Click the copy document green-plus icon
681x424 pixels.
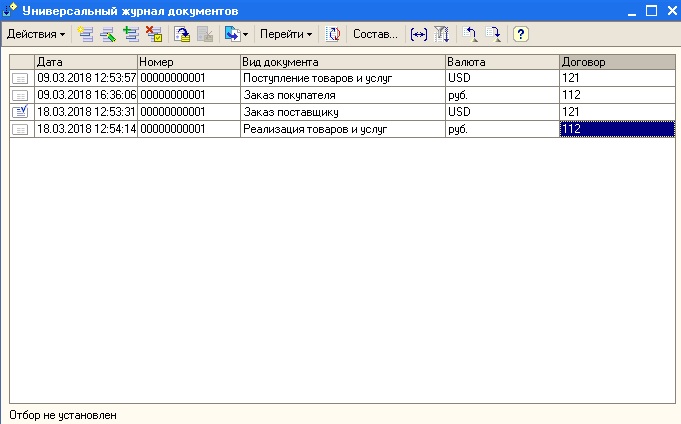click(x=130, y=34)
